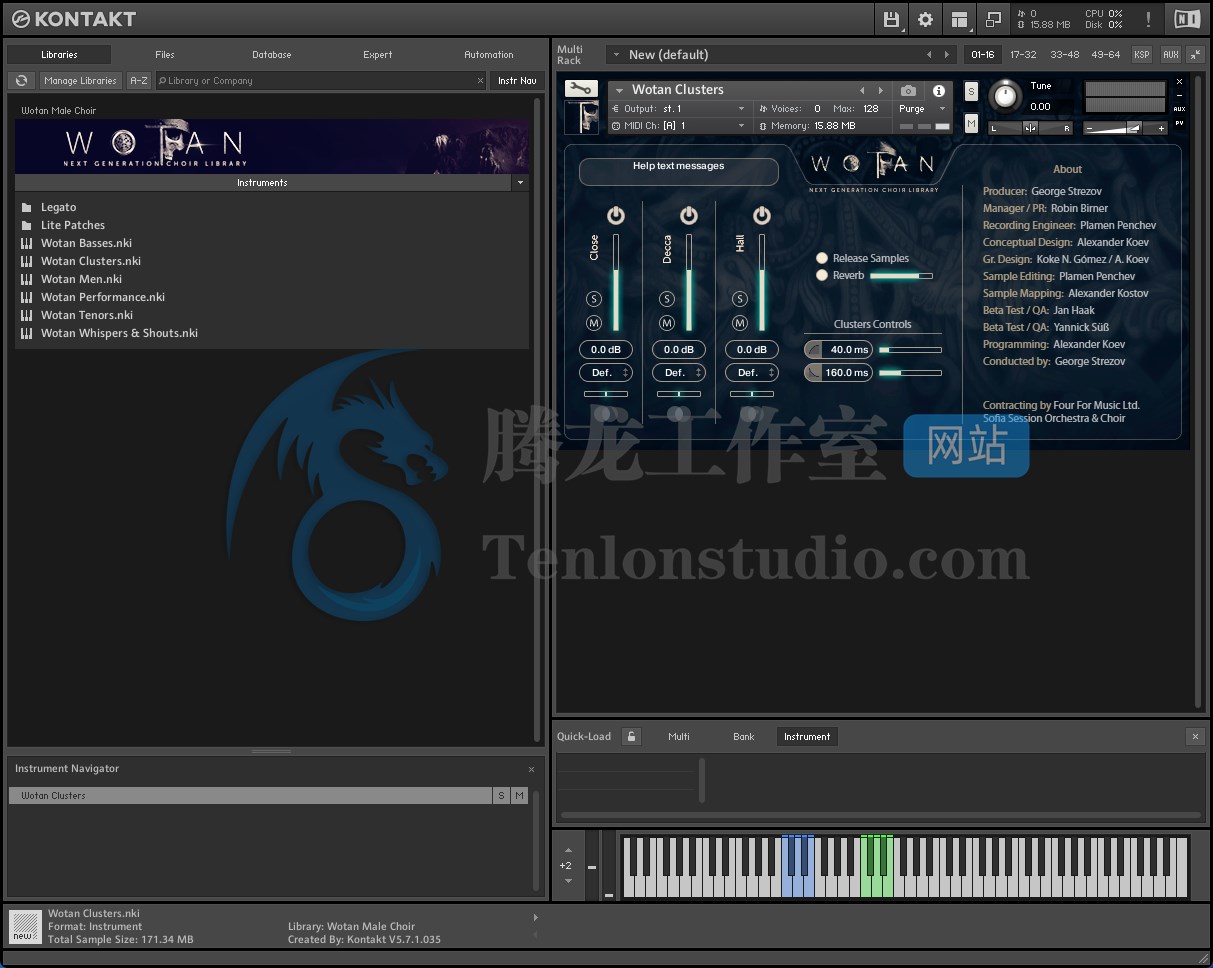Lower keyboard octave with down arrow
The height and width of the screenshot is (968, 1213).
(568, 880)
